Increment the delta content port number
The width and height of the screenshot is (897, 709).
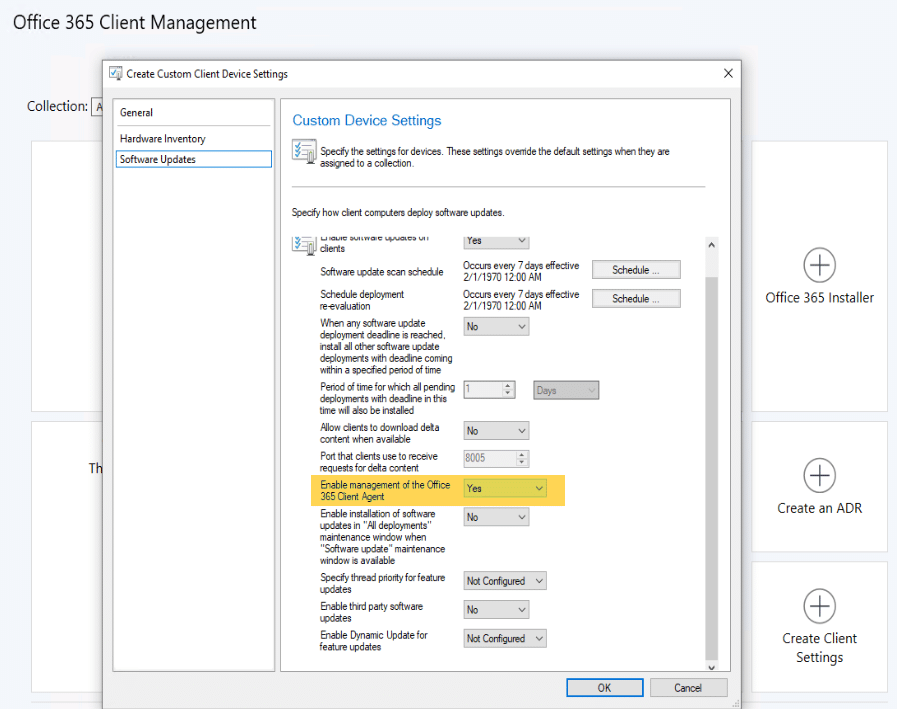pyautogui.click(x=523, y=454)
